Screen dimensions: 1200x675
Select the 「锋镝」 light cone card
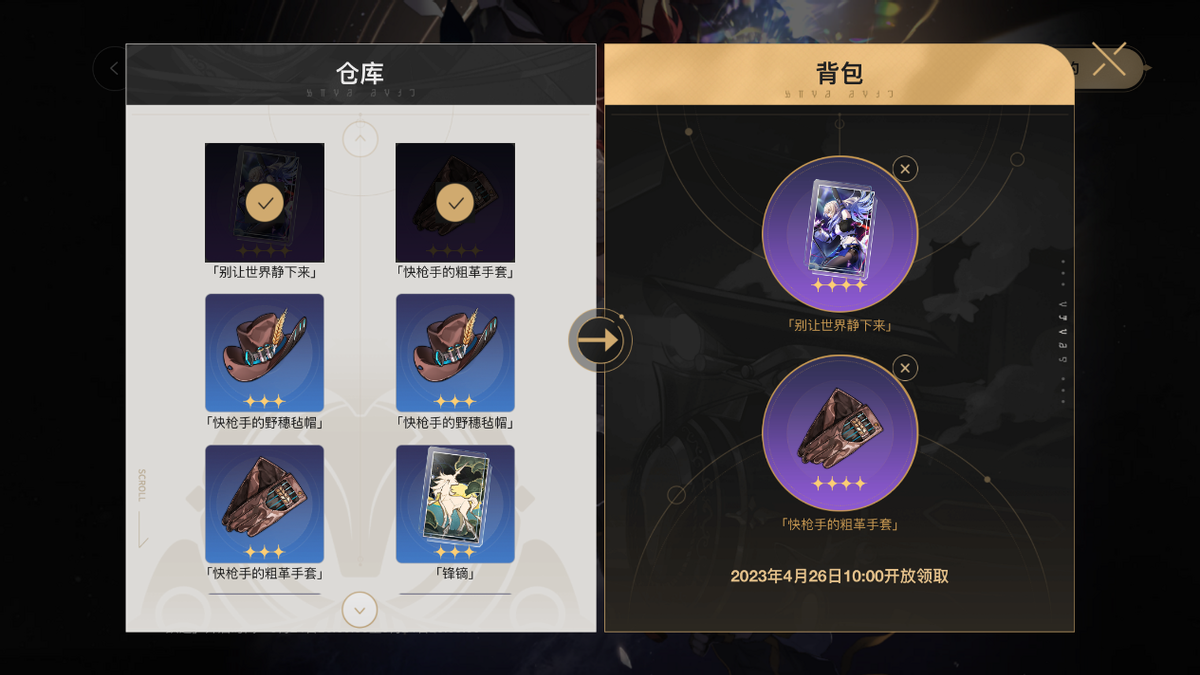tap(455, 504)
